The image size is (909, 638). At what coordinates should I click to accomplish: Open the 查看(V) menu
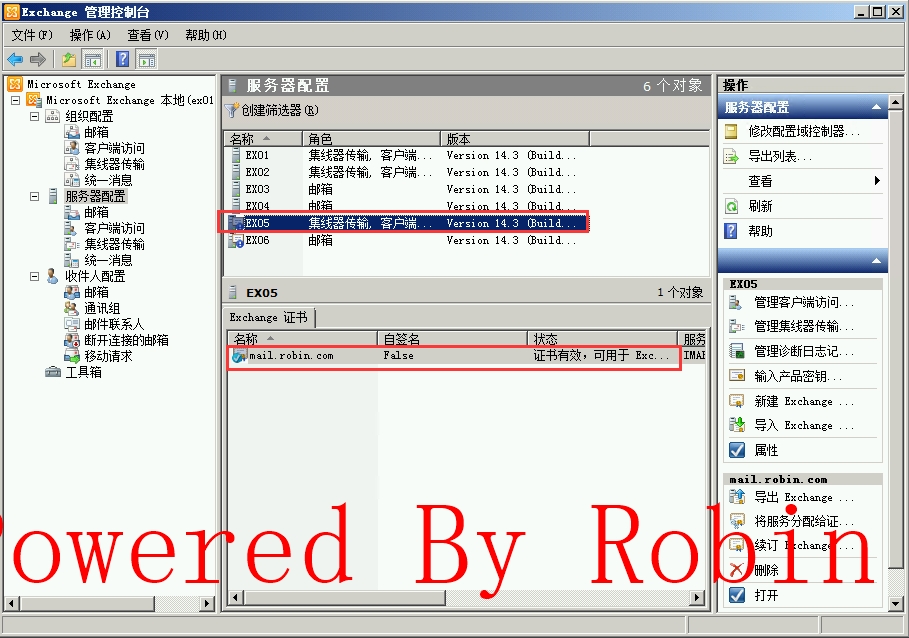(148, 35)
